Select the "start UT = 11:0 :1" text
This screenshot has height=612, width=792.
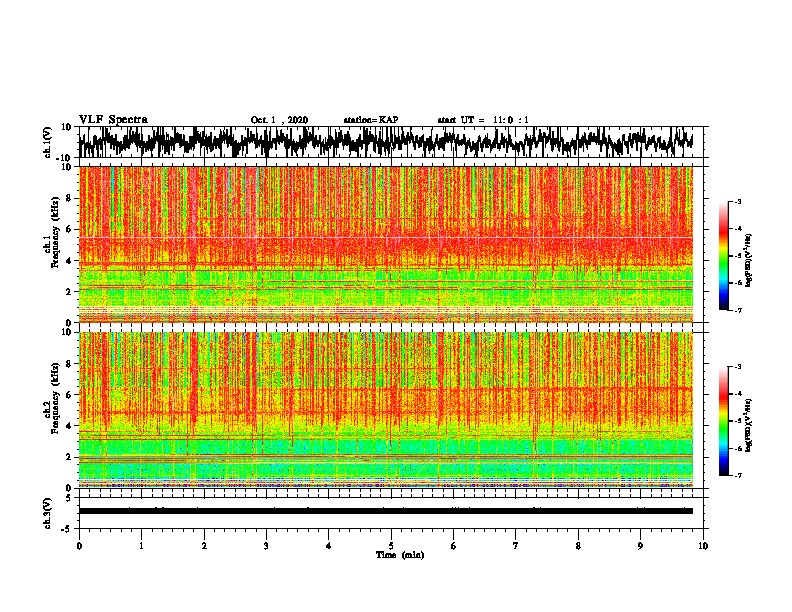pos(483,120)
